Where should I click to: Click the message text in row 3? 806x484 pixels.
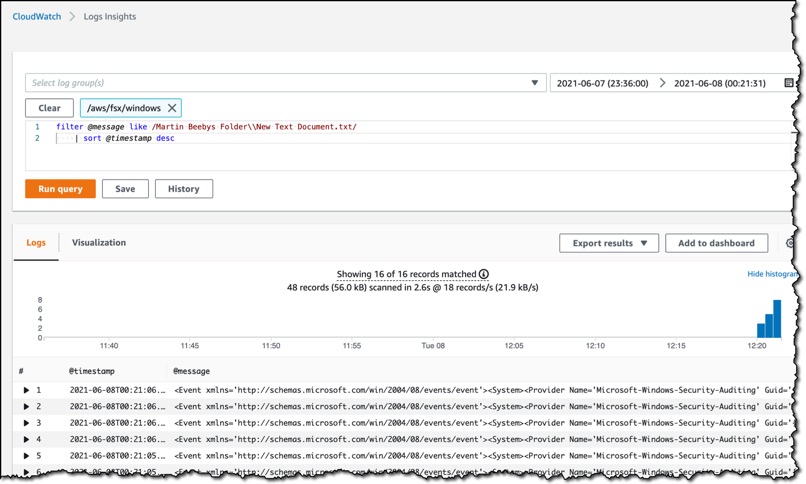point(481,423)
